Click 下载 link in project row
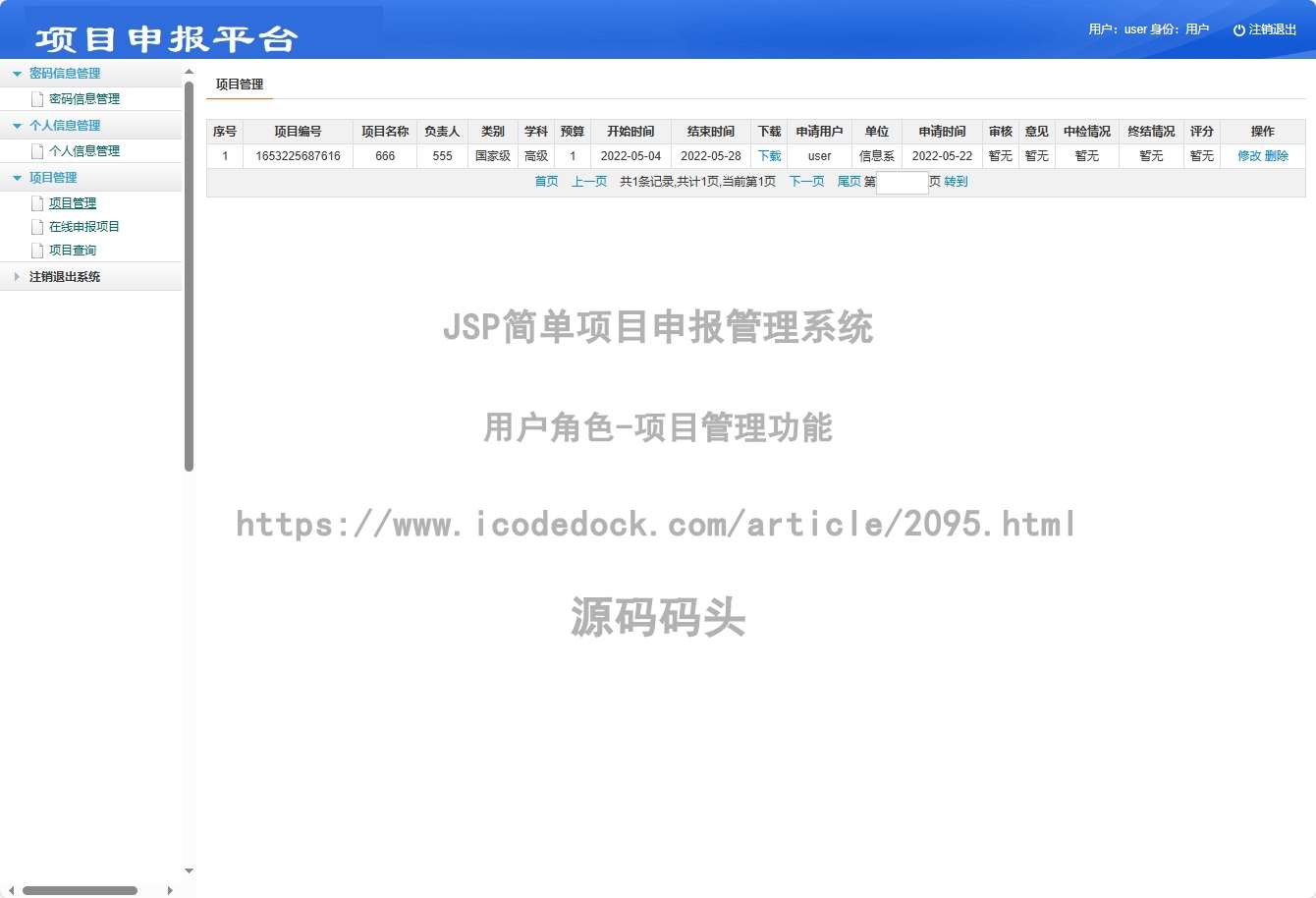 (x=770, y=155)
